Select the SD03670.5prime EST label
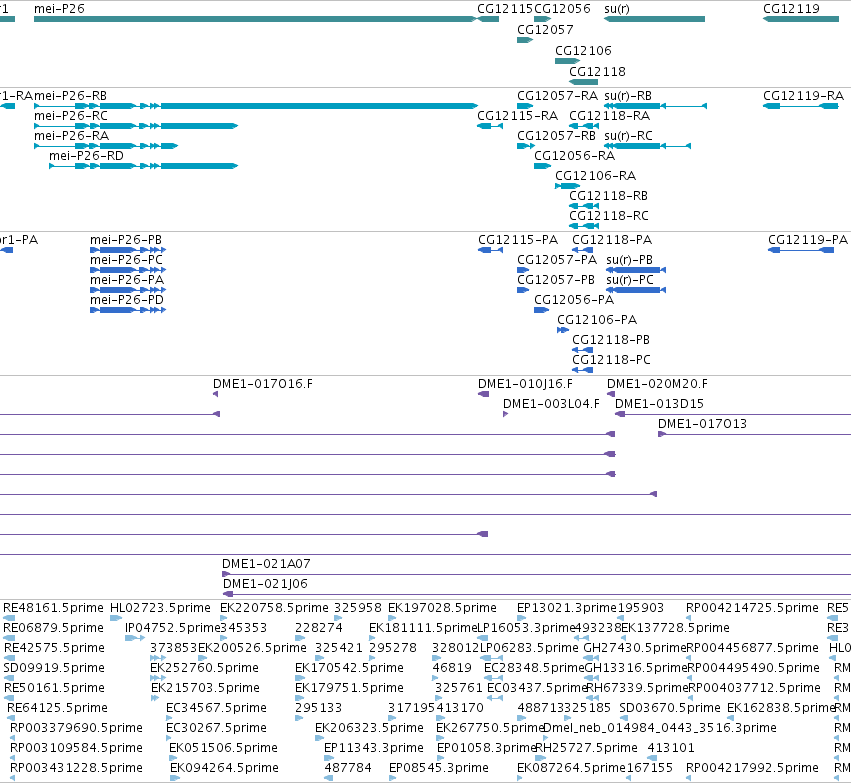The width and height of the screenshot is (851, 783). (670, 708)
